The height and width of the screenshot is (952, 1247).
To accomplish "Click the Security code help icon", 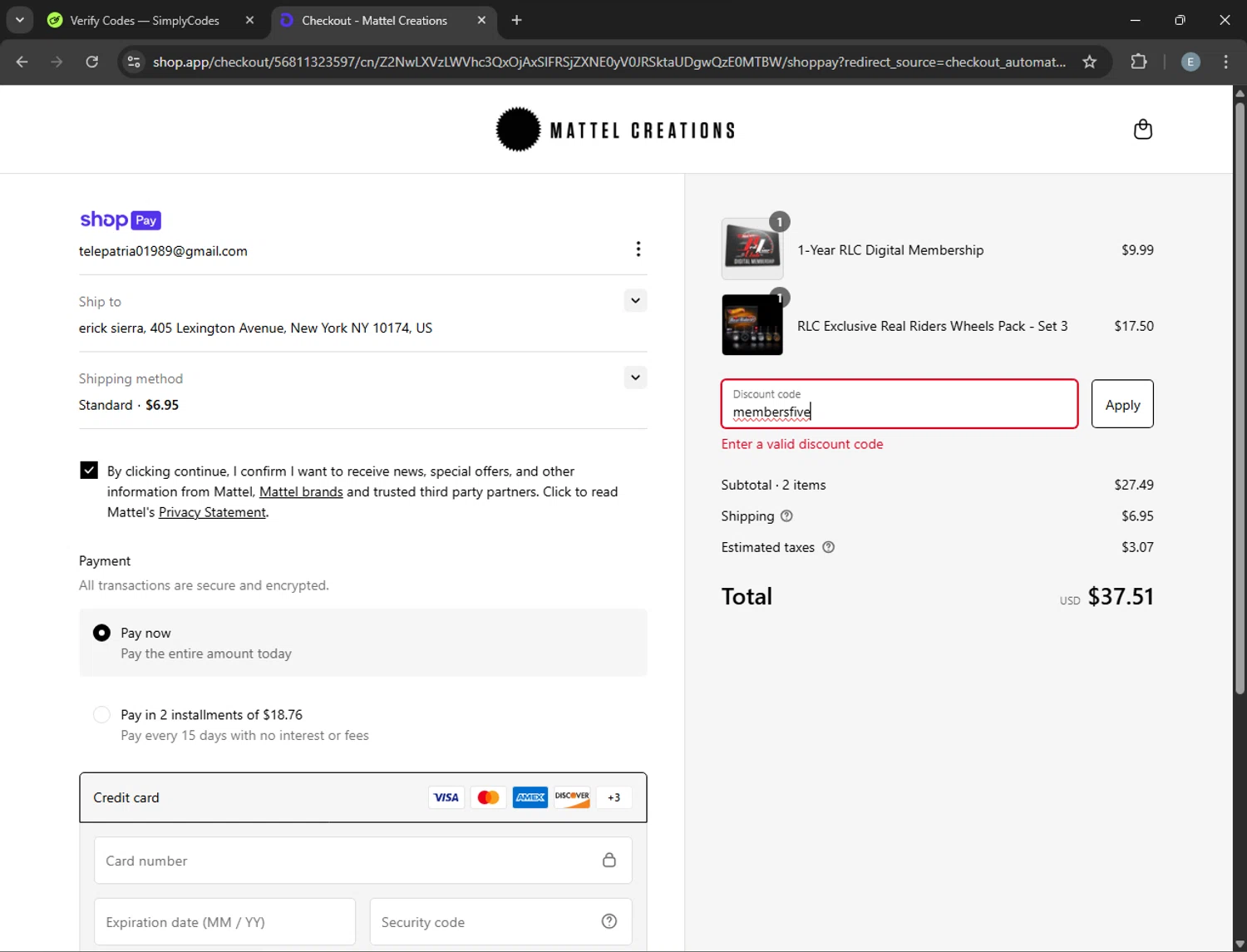I will point(609,921).
